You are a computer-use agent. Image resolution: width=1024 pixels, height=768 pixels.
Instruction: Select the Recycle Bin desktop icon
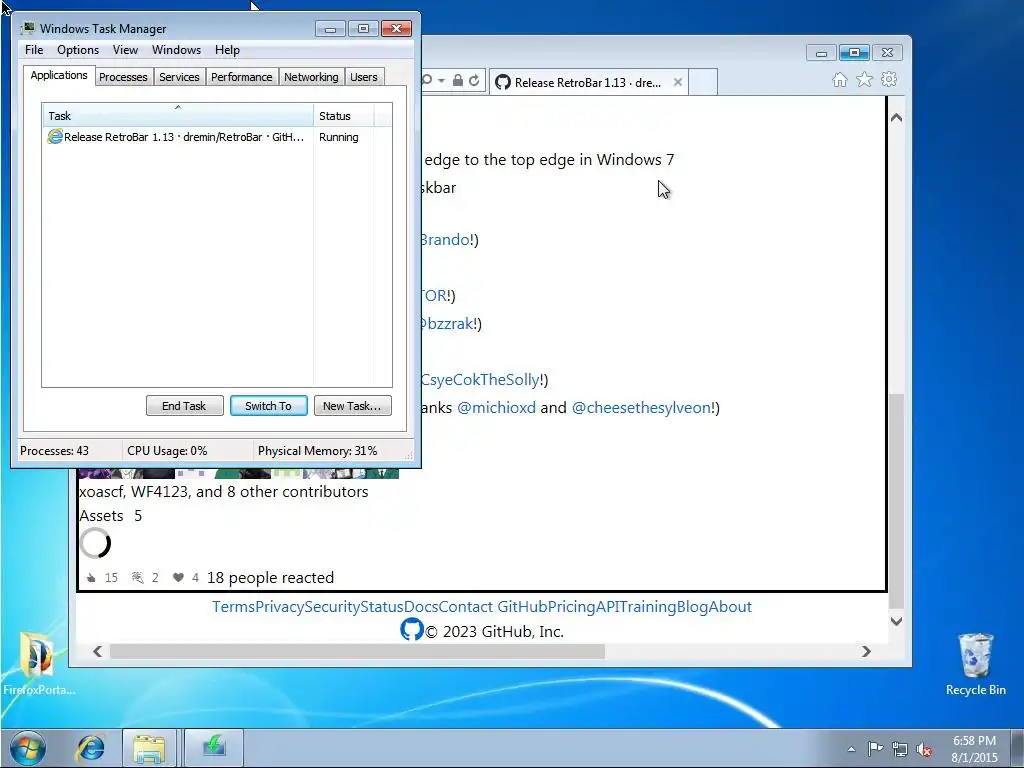(x=976, y=664)
